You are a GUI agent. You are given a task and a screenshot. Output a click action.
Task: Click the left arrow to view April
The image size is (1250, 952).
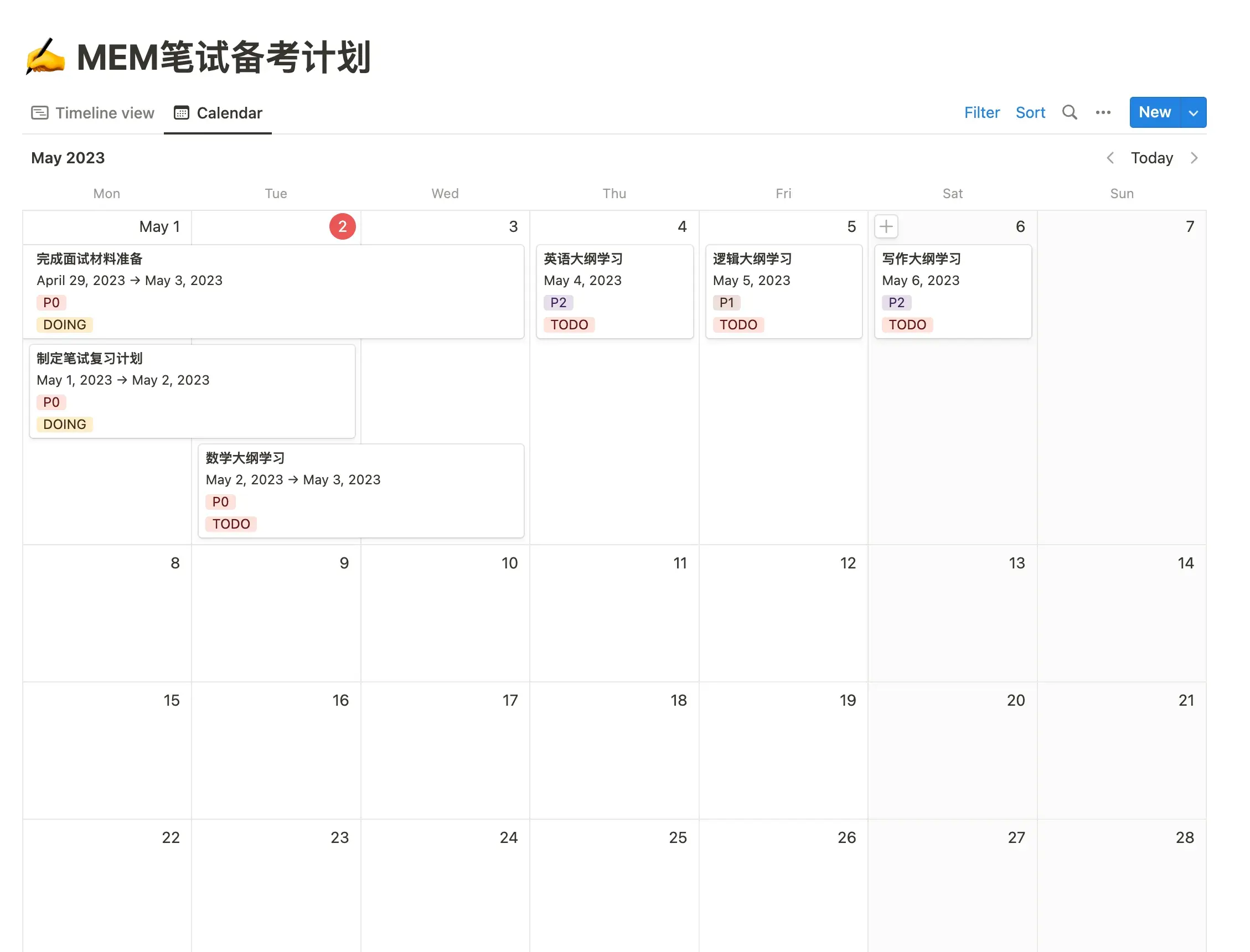[1110, 158]
